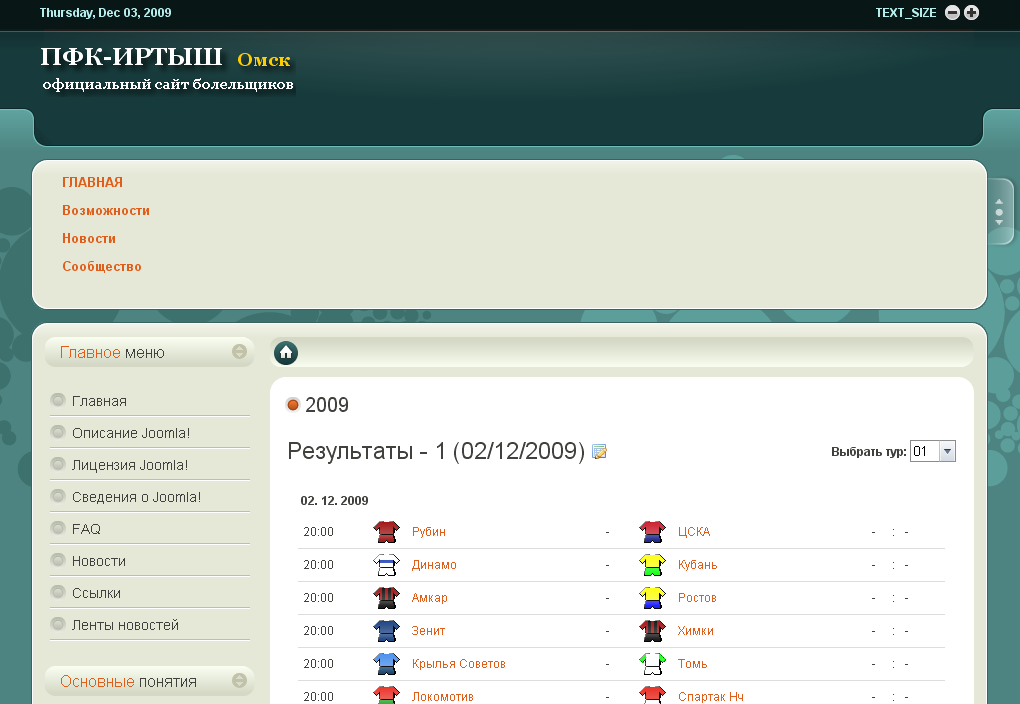Open Сведения о Joomla! sidebar item
Image resolution: width=1020 pixels, height=704 pixels.
137,497
